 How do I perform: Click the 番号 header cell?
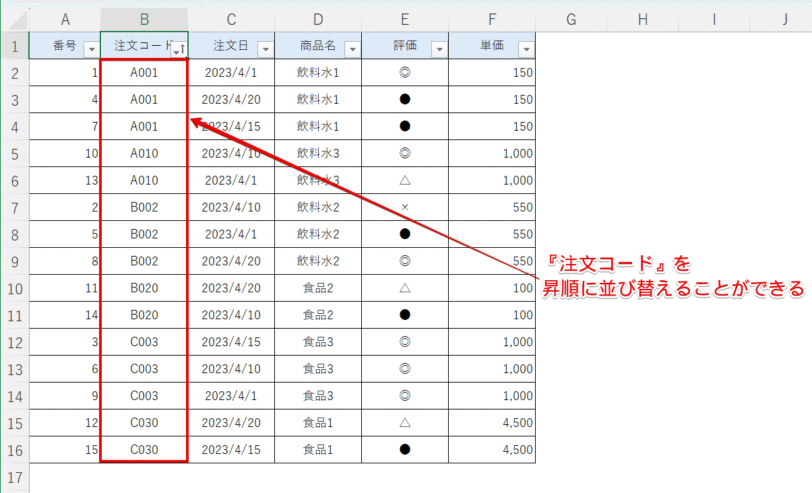[x=65, y=46]
